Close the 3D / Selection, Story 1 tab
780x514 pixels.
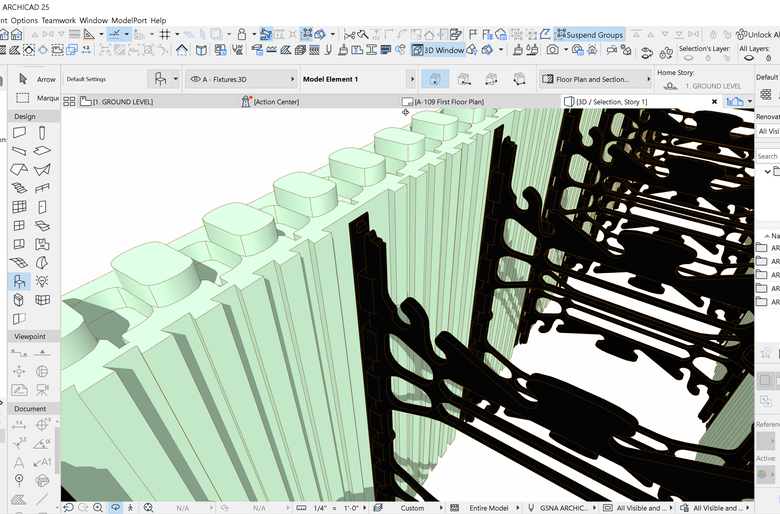[713, 101]
